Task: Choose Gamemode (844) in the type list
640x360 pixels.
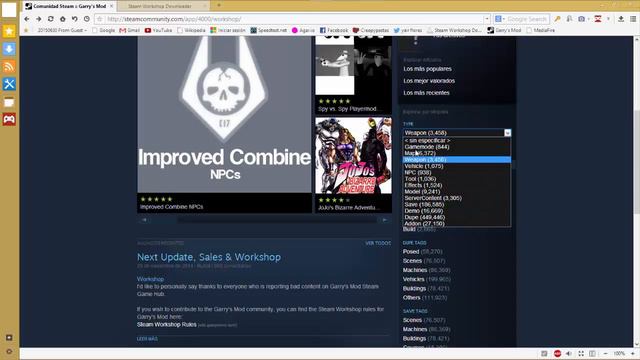Action: pos(456,147)
